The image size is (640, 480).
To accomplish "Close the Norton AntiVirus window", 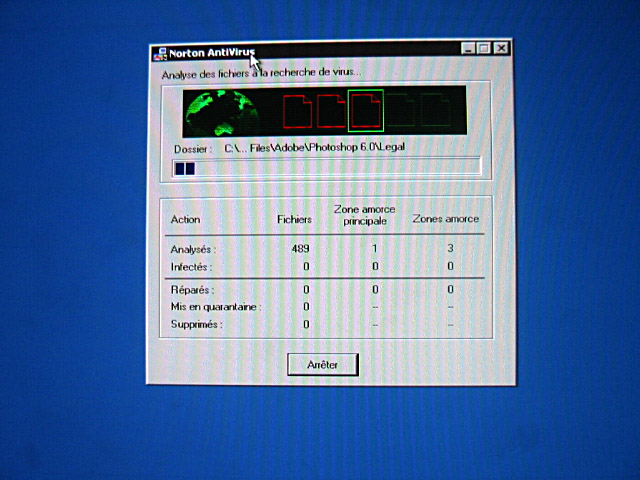I will (501, 48).
